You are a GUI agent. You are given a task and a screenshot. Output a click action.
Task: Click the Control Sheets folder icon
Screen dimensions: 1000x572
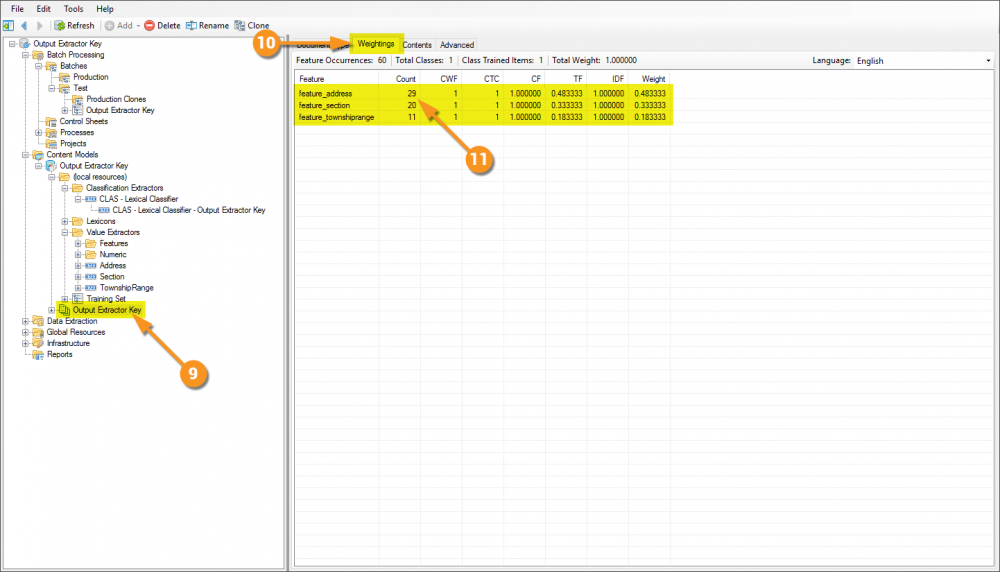pyautogui.click(x=51, y=121)
